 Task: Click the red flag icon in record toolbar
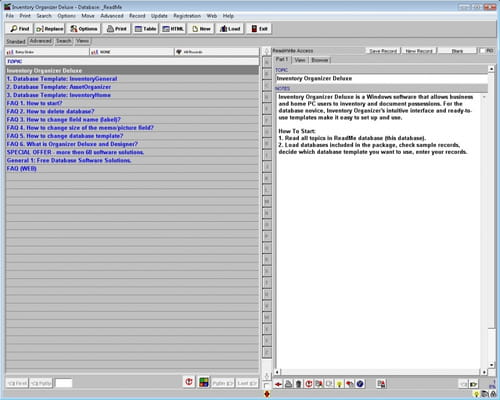349,384
